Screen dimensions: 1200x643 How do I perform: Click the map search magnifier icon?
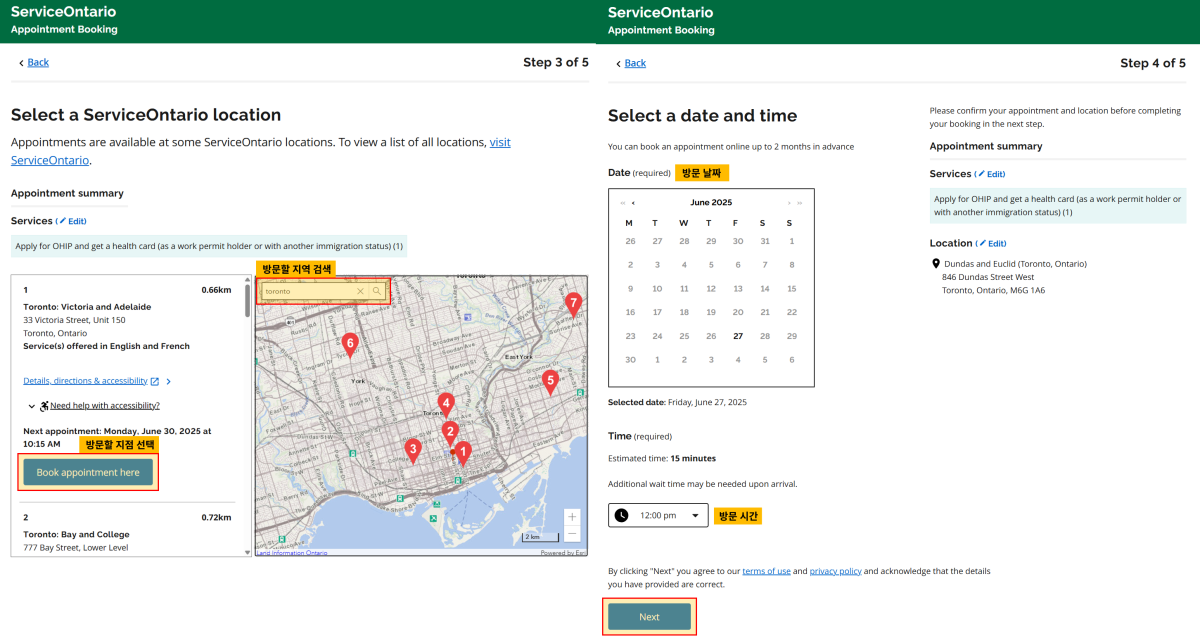pos(377,291)
